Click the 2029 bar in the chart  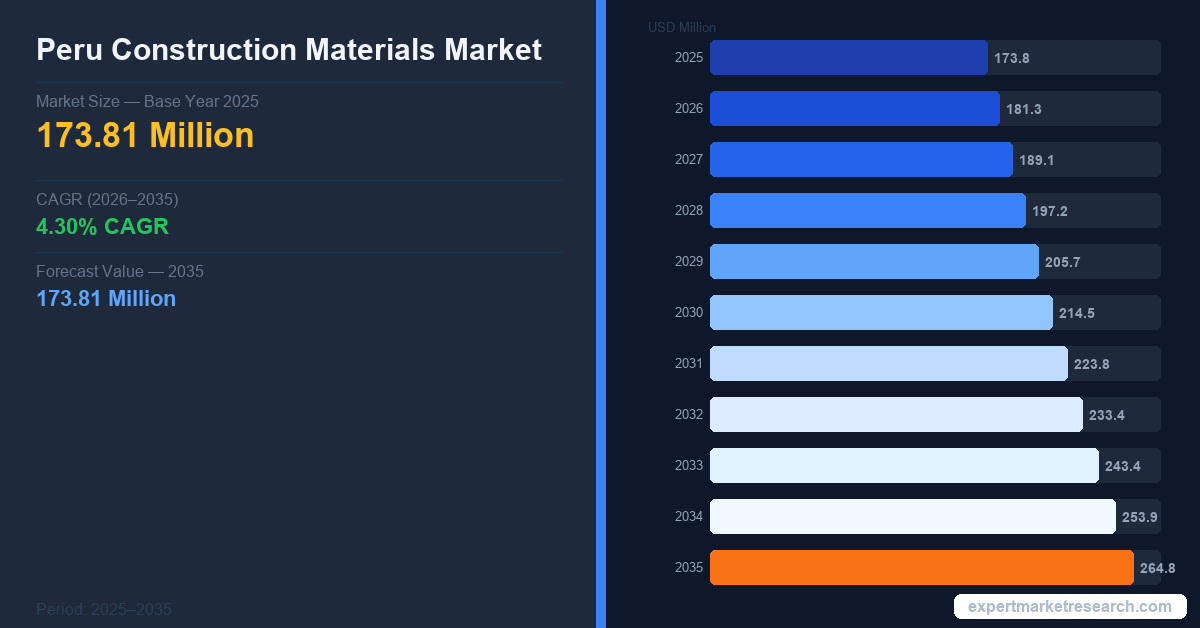874,262
